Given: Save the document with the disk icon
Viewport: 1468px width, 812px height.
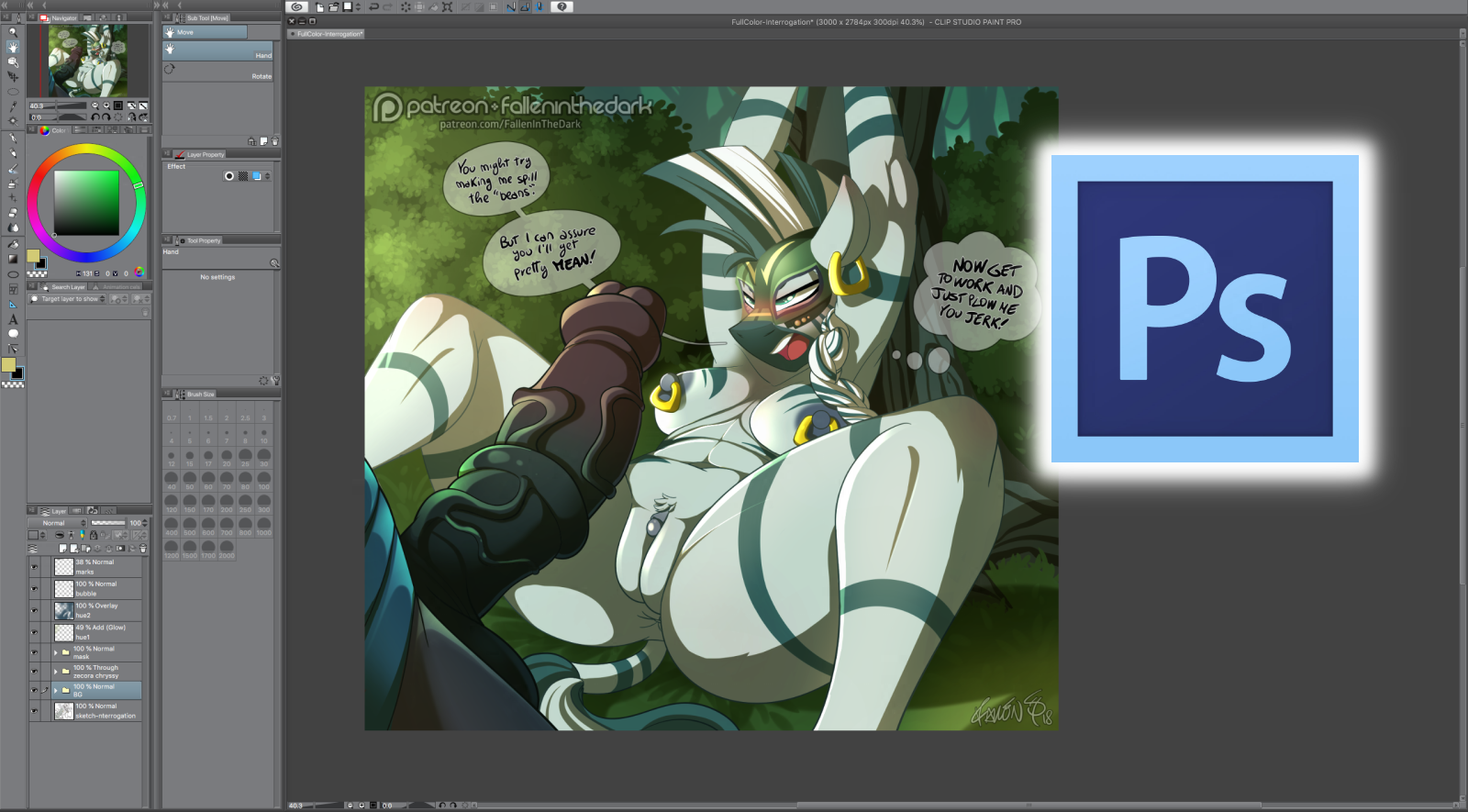Looking at the screenshot, I should 347,6.
